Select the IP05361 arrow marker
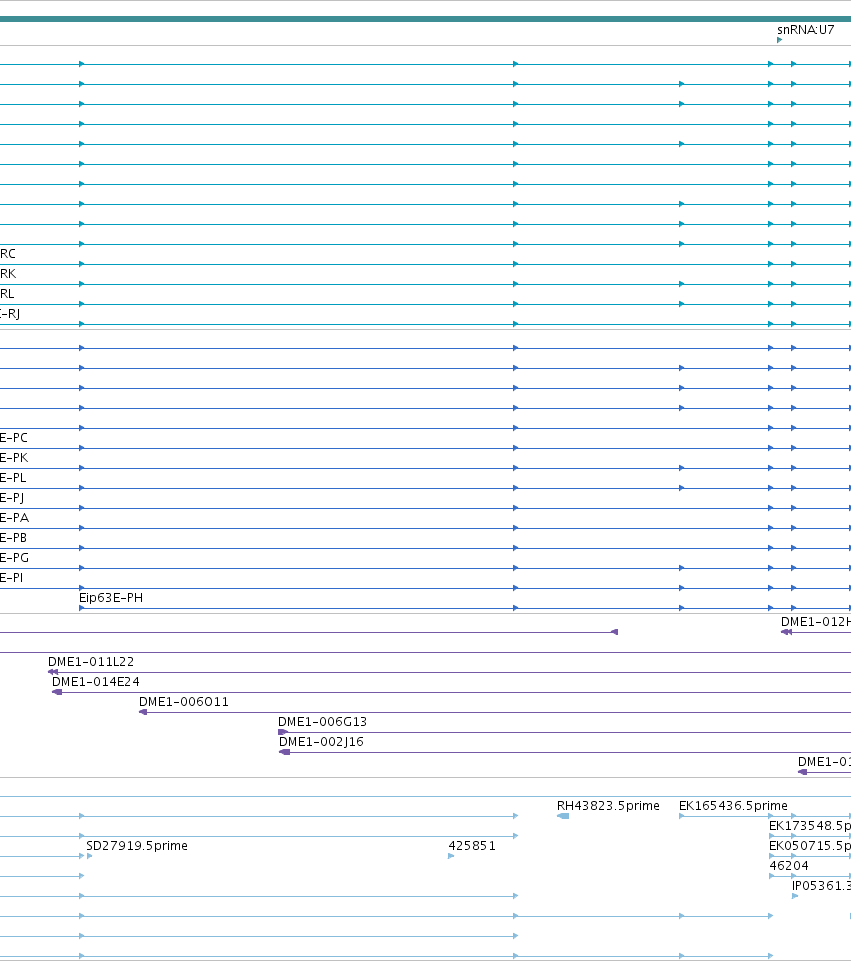This screenshot has height=961, width=851. click(x=795, y=896)
